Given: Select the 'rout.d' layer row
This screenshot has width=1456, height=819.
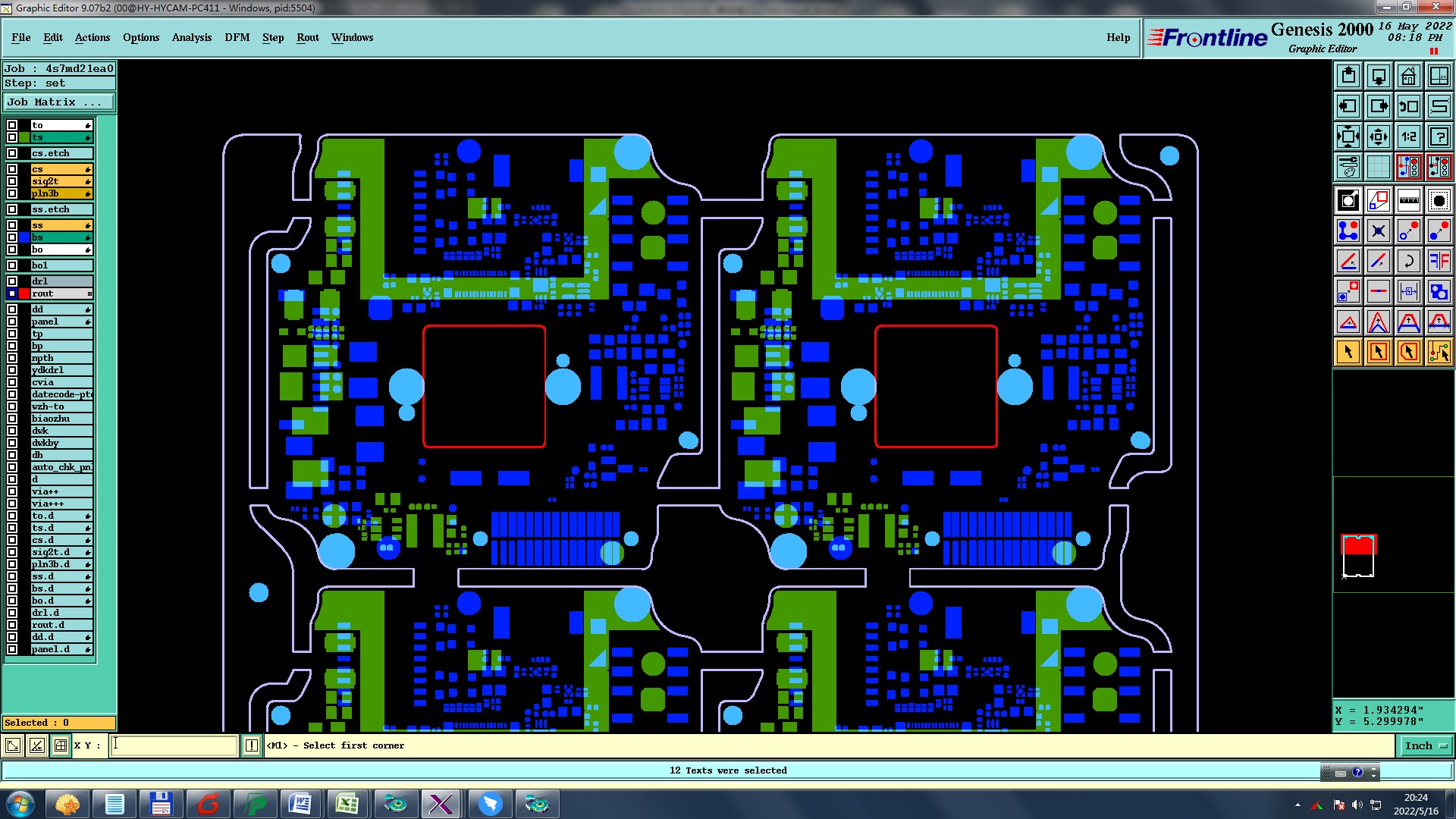Looking at the screenshot, I should tap(61, 625).
